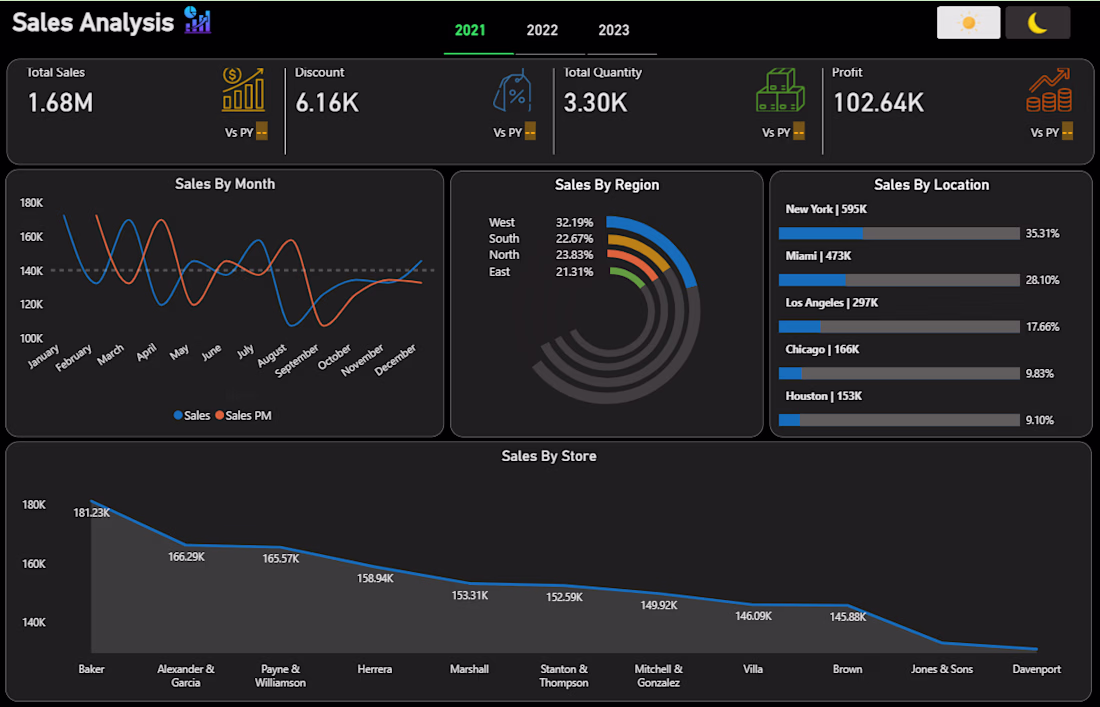The width and height of the screenshot is (1100, 707).
Task: Click the Total Sales bar-chart dollar icon
Action: (x=243, y=89)
